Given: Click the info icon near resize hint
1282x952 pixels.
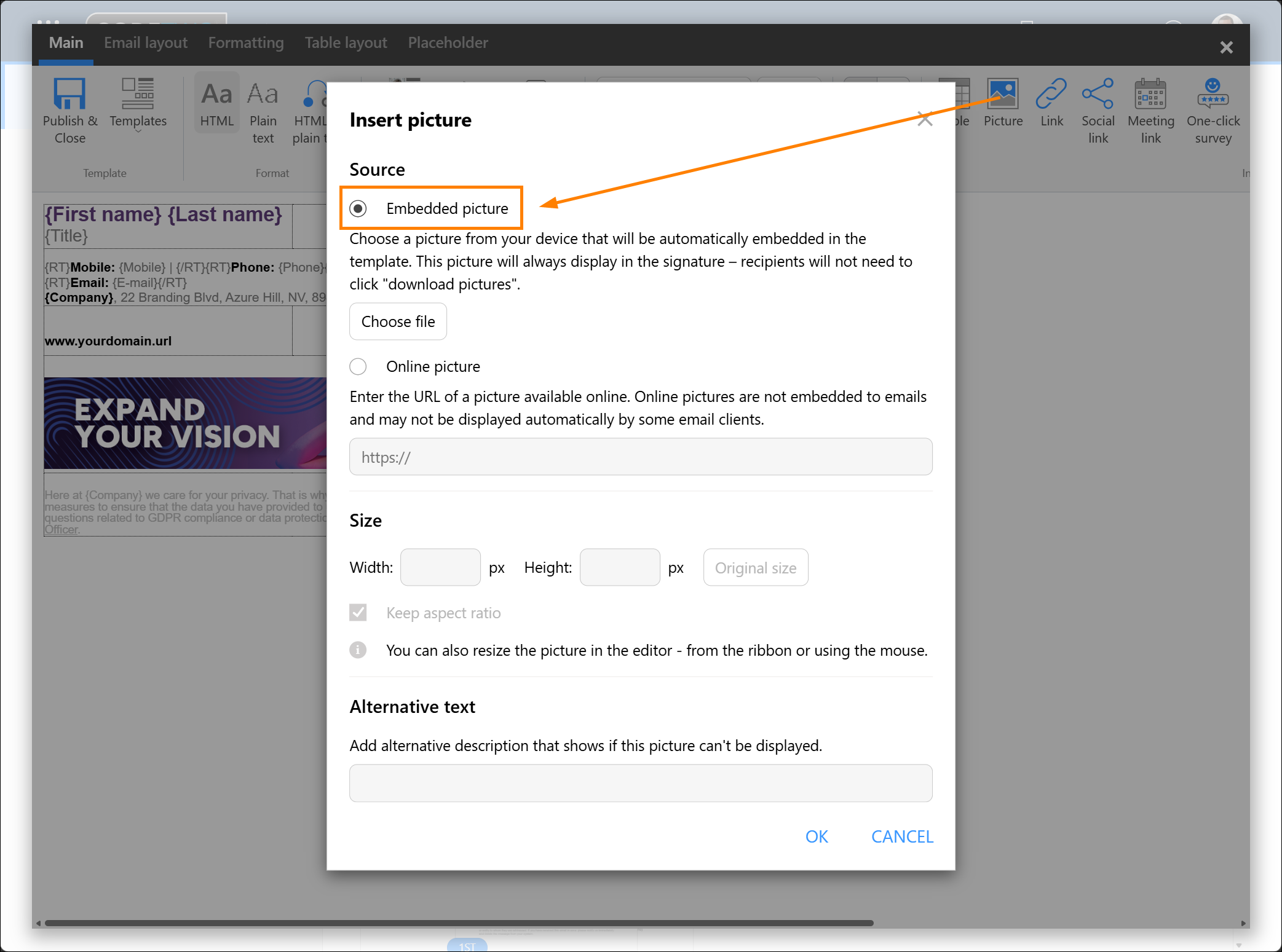Looking at the screenshot, I should [358, 650].
